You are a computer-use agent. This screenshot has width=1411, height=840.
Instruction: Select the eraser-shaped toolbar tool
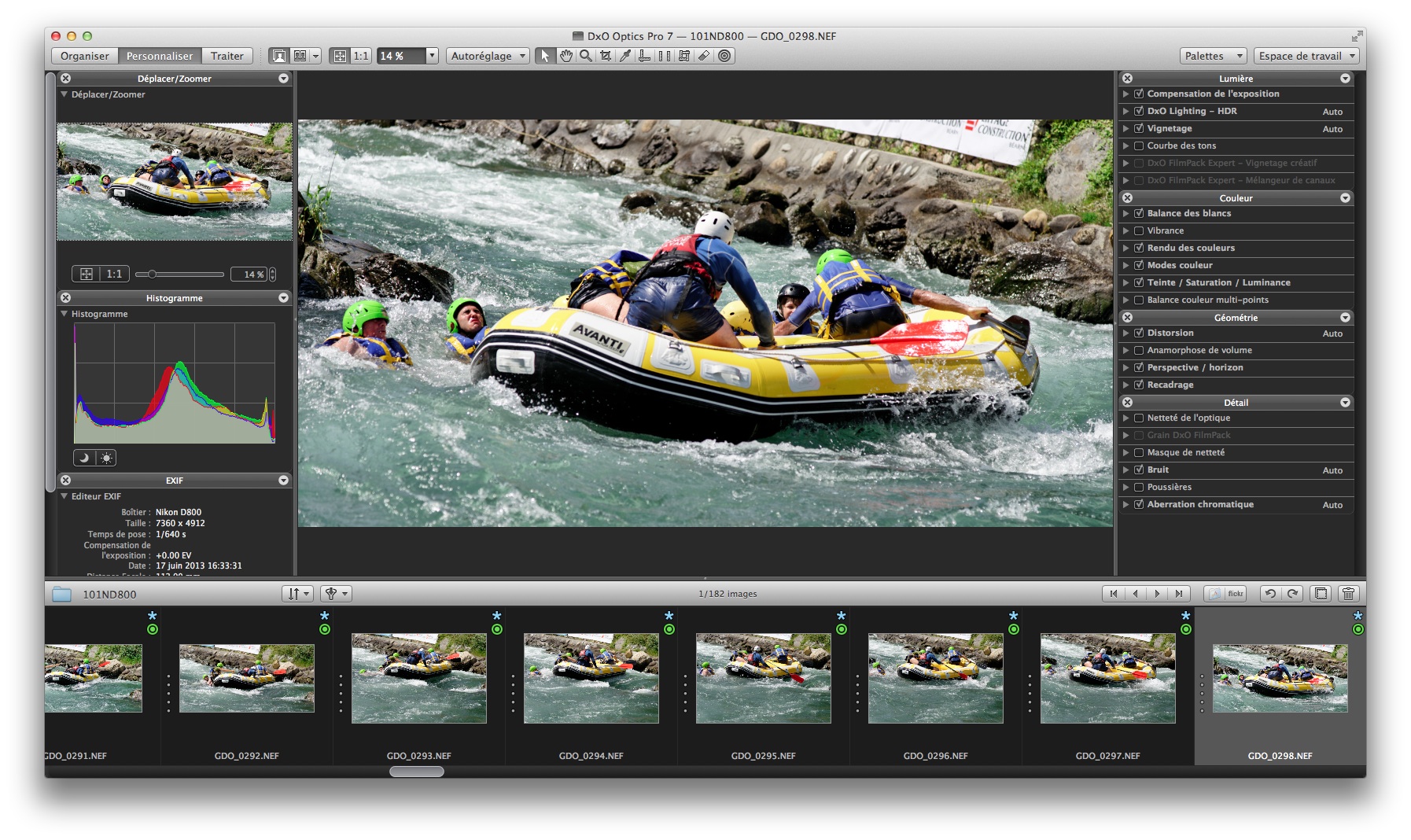pos(704,56)
